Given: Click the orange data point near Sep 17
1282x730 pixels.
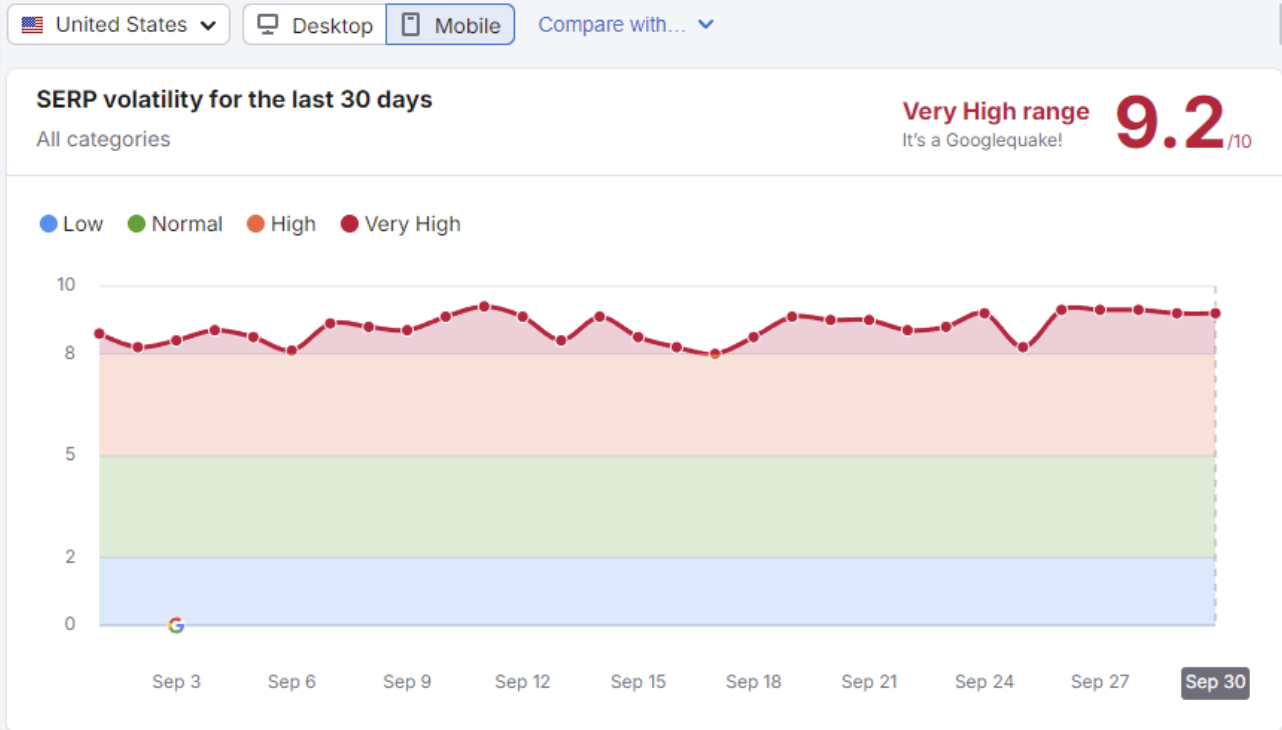Looking at the screenshot, I should (715, 354).
